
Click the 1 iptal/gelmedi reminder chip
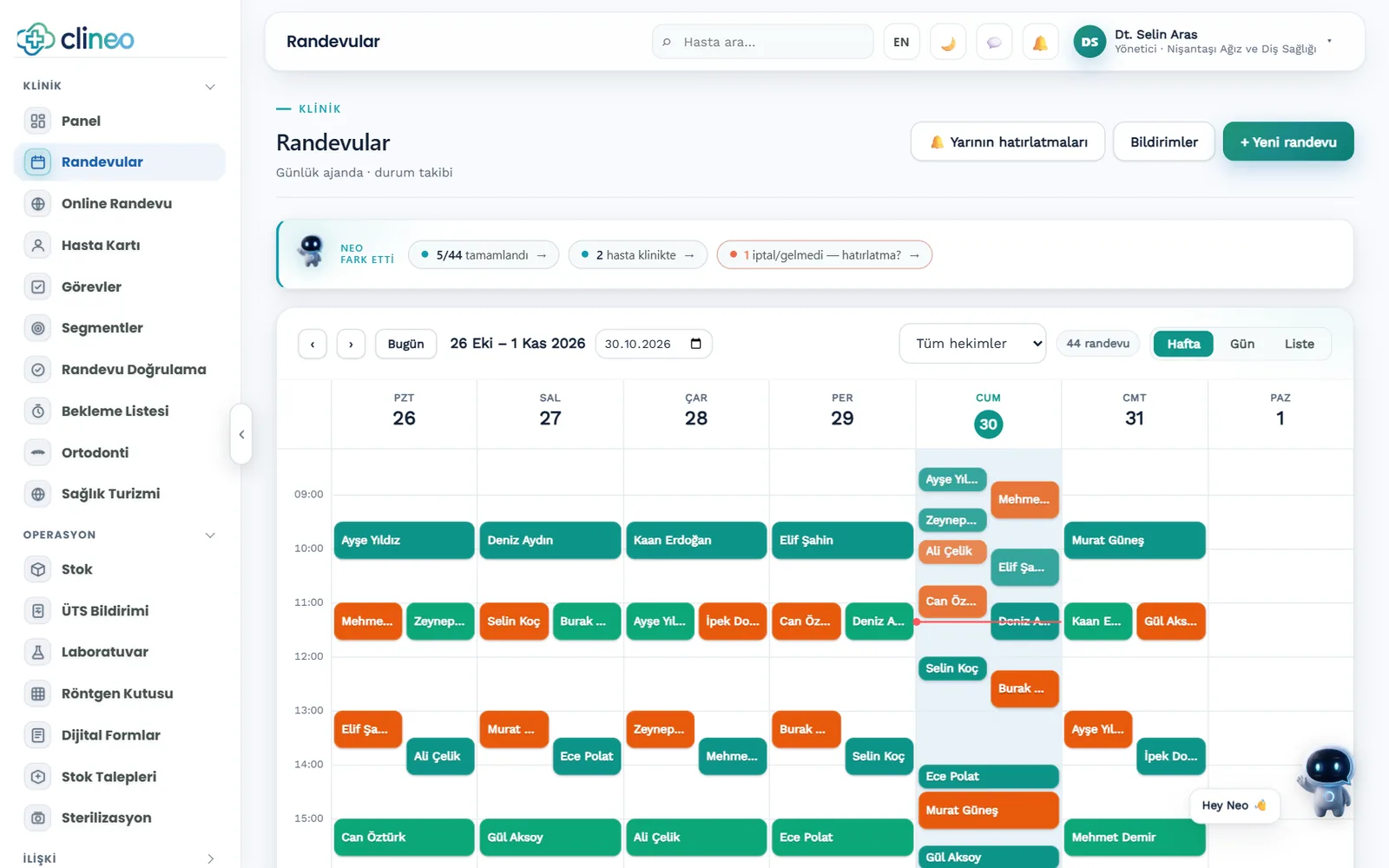[x=825, y=255]
